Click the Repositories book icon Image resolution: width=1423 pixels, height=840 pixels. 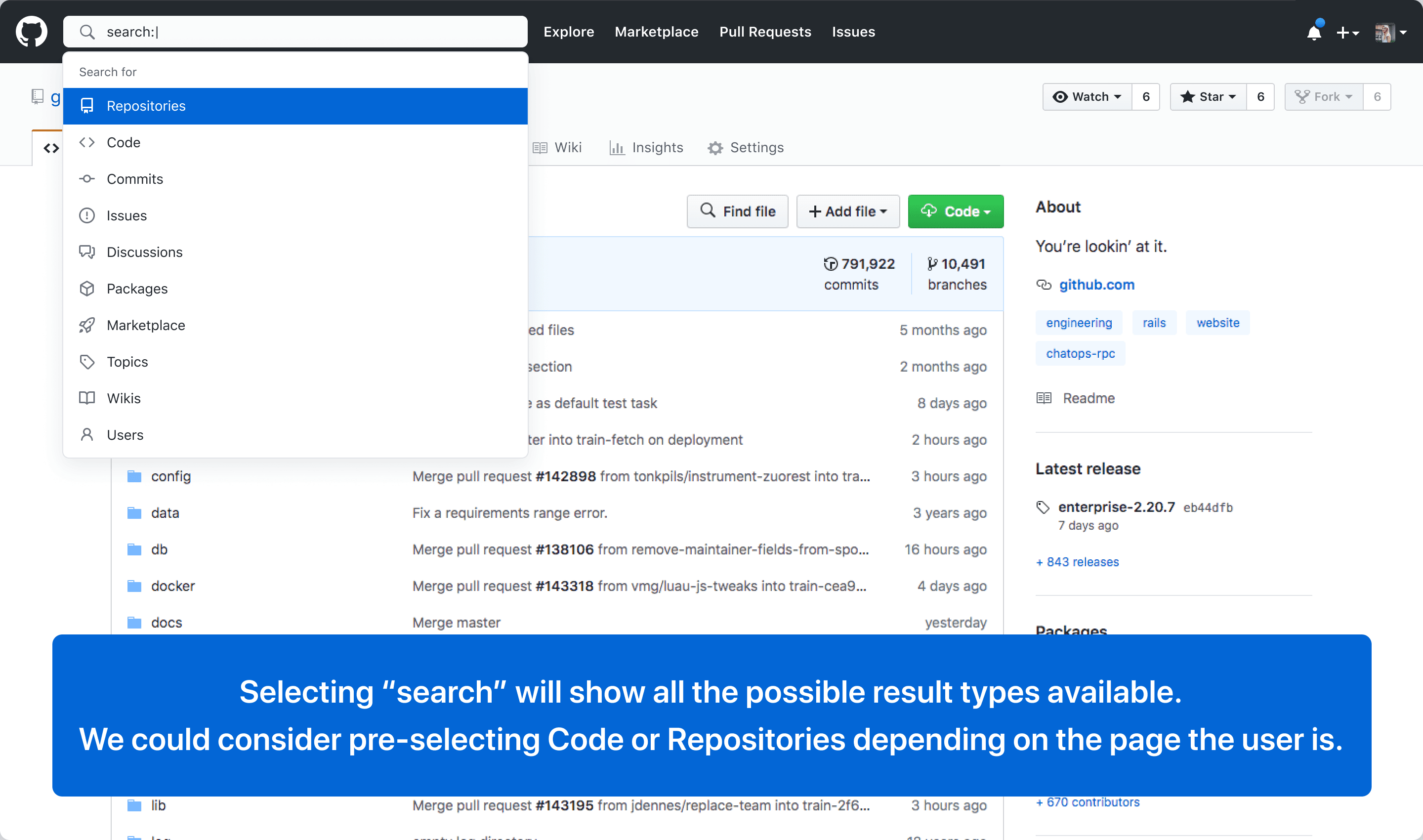pyautogui.click(x=86, y=106)
